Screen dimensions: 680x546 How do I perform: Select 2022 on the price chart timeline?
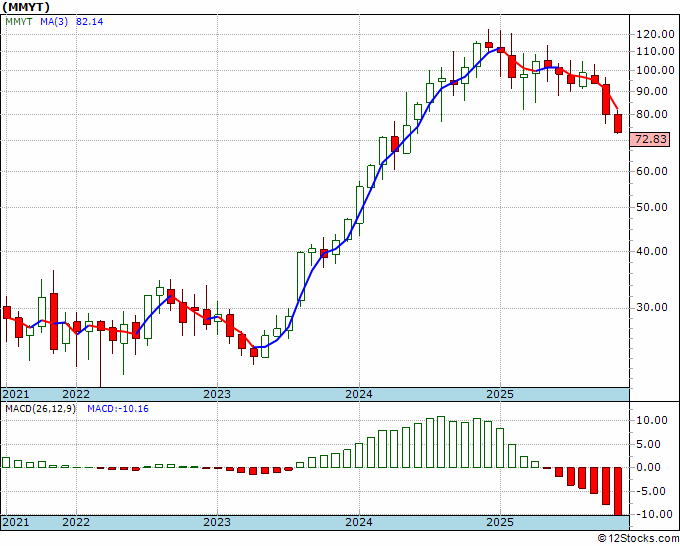[76, 395]
